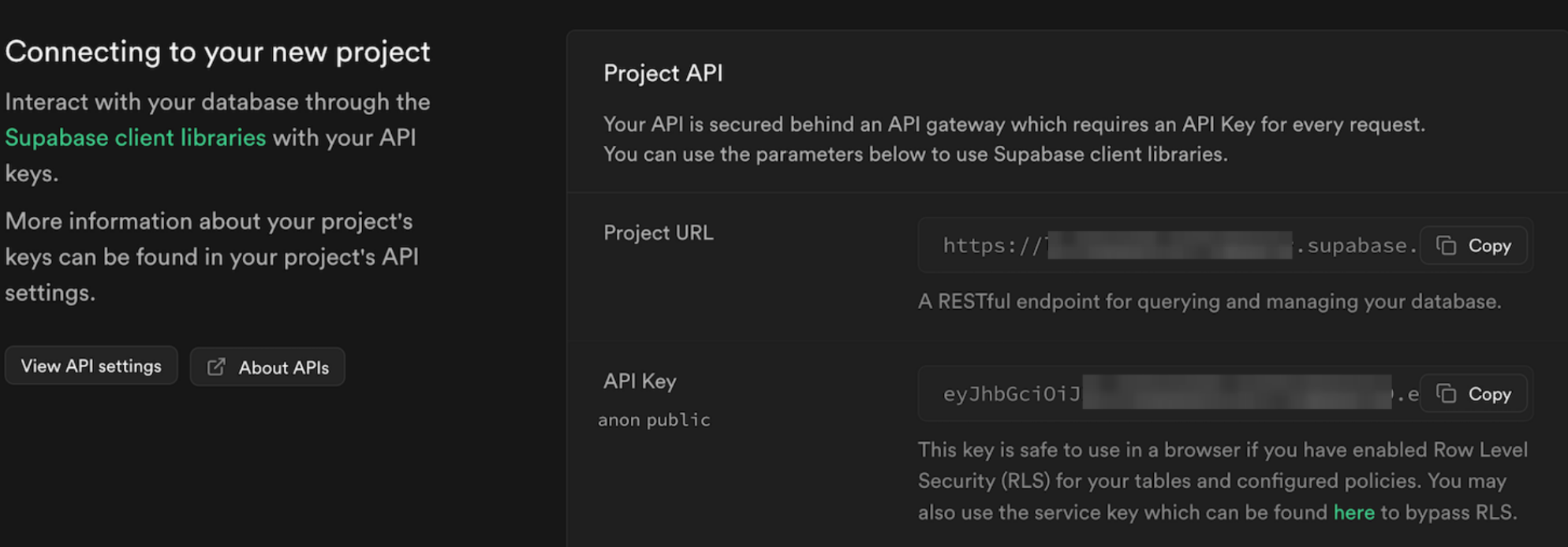Click the copy icon beside Project URL
This screenshot has height=547, width=1568.
pyautogui.click(x=1446, y=246)
